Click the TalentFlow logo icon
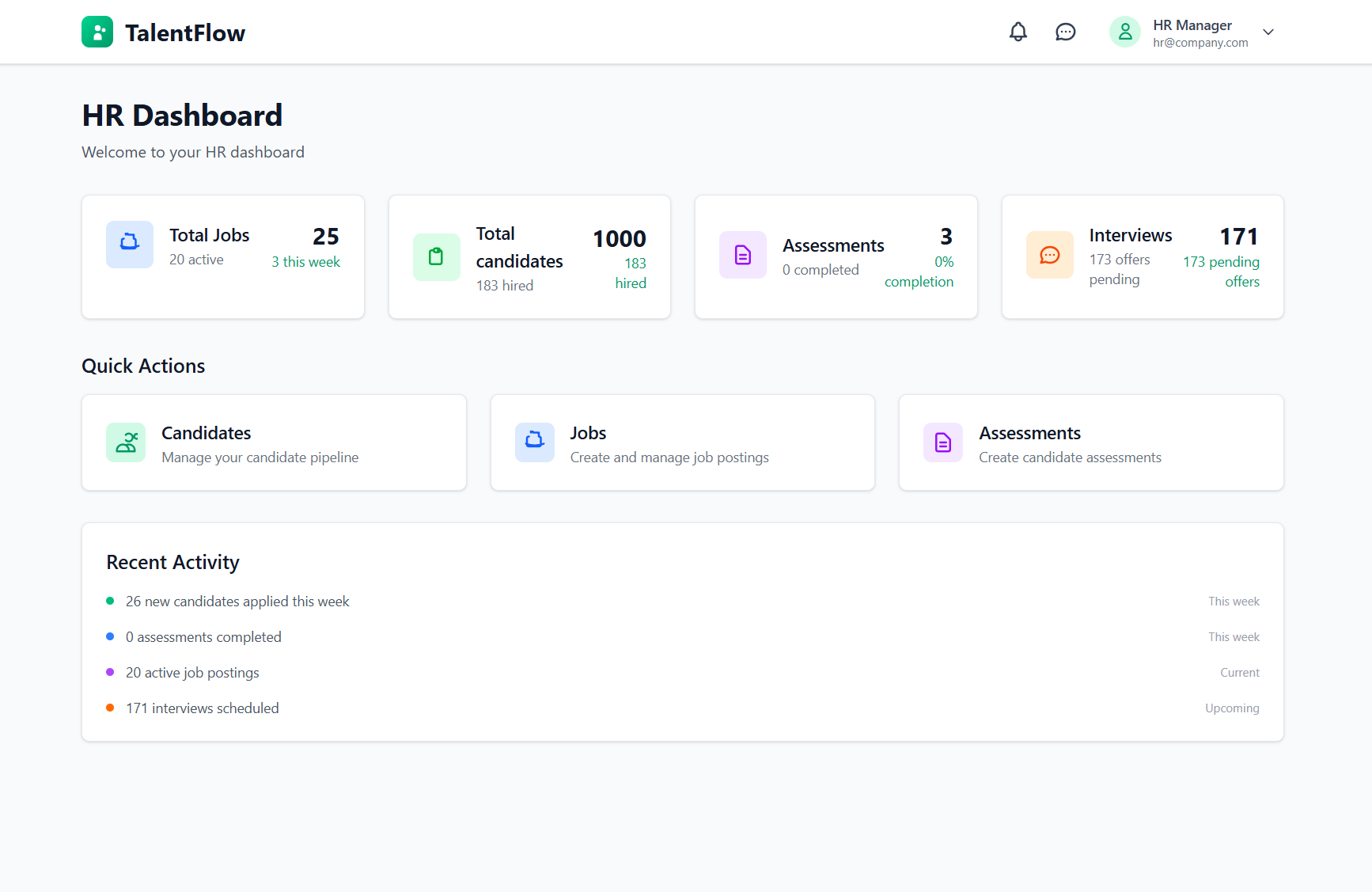This screenshot has height=892, width=1372. pyautogui.click(x=97, y=32)
